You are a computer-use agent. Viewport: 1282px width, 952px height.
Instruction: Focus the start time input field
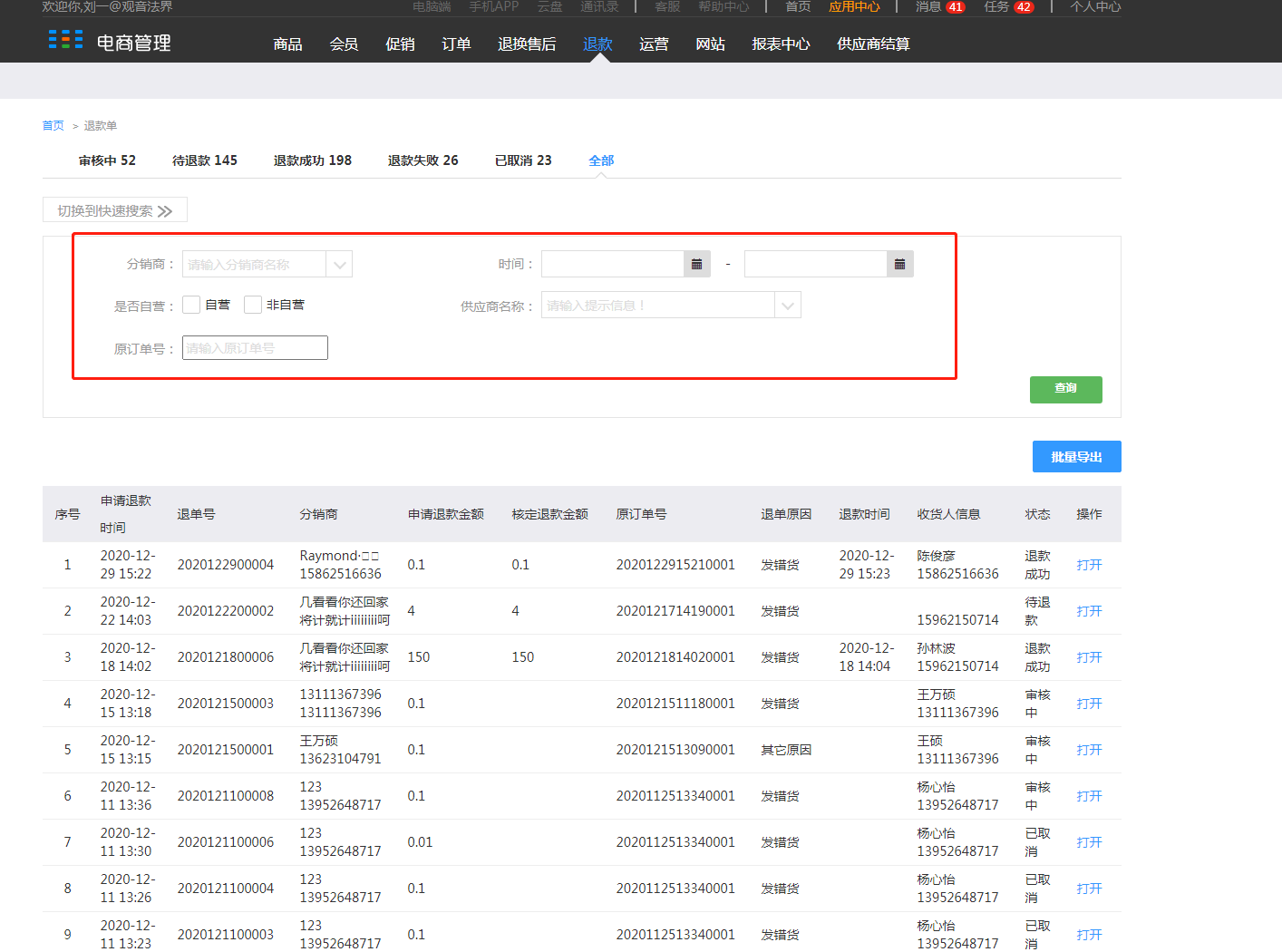tap(613, 264)
